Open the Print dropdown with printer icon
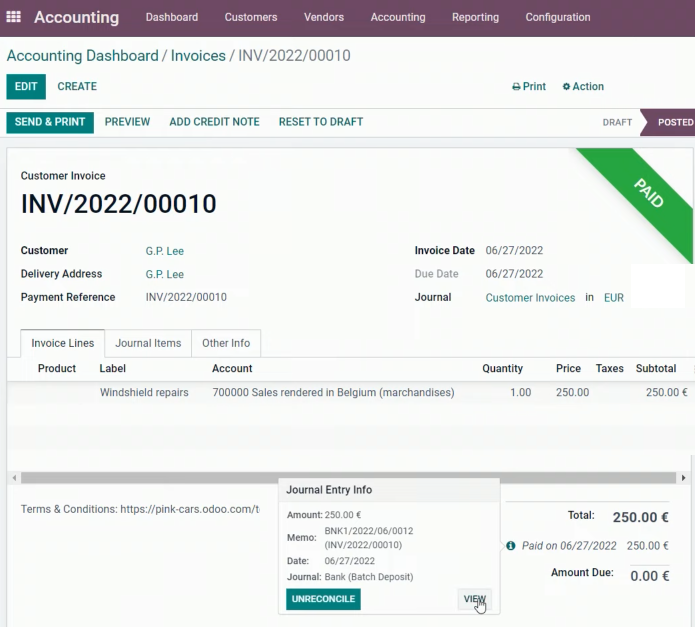The width and height of the screenshot is (695, 627). point(529,86)
